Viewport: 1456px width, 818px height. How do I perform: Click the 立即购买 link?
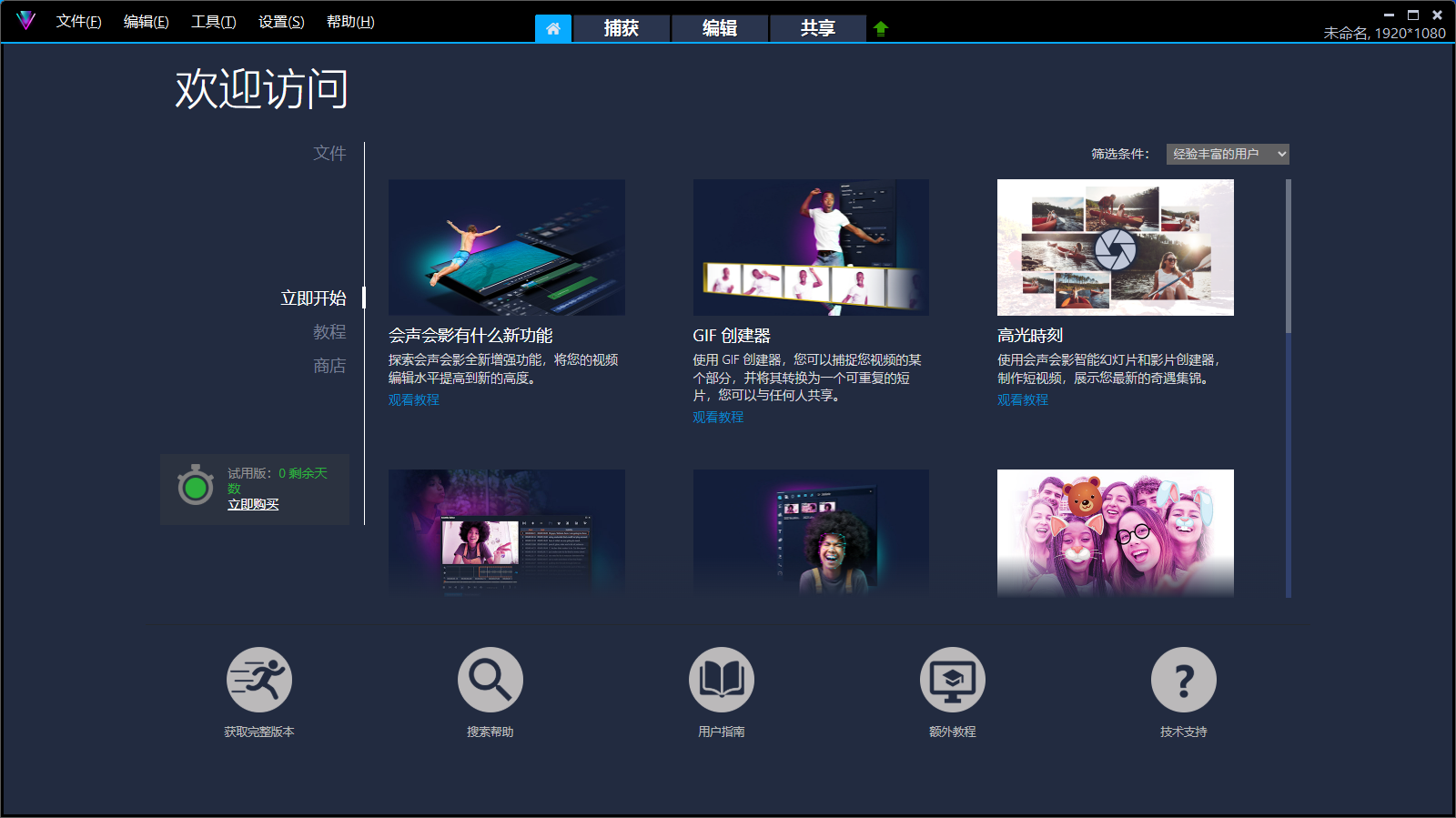click(x=253, y=504)
